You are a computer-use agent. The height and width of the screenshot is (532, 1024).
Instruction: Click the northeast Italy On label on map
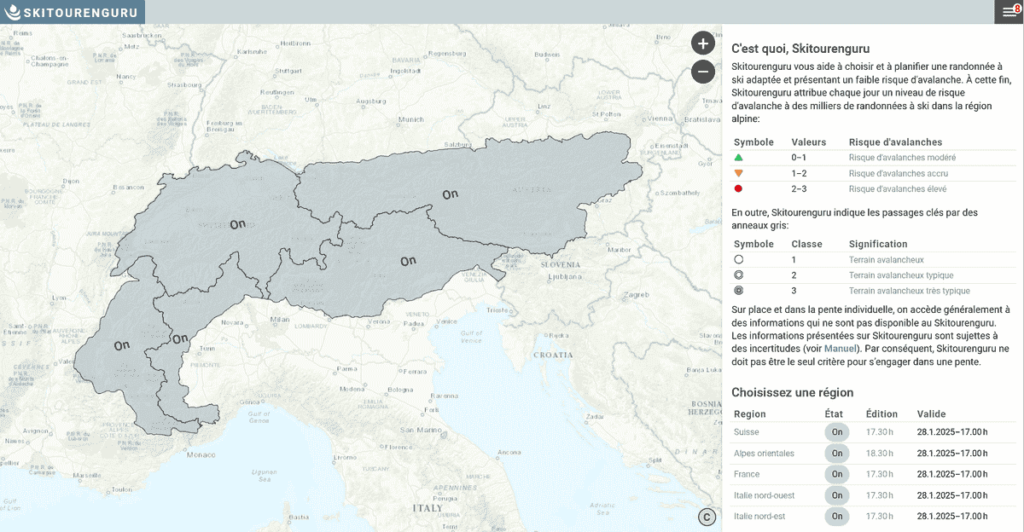(408, 261)
